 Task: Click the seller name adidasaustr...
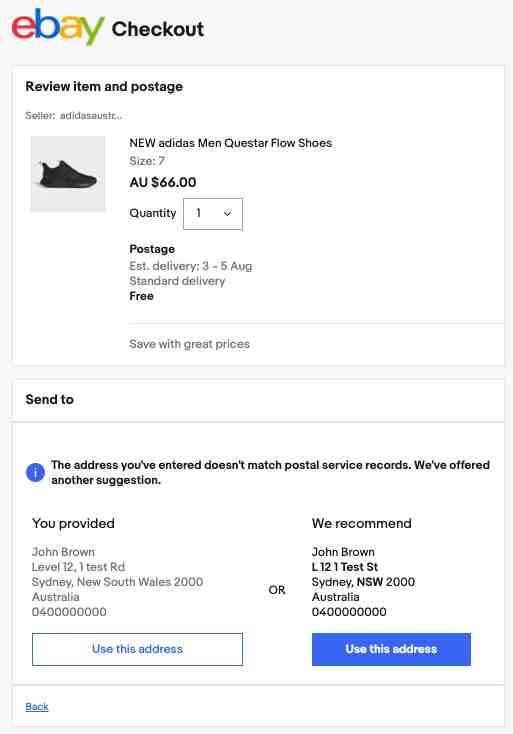[91, 116]
